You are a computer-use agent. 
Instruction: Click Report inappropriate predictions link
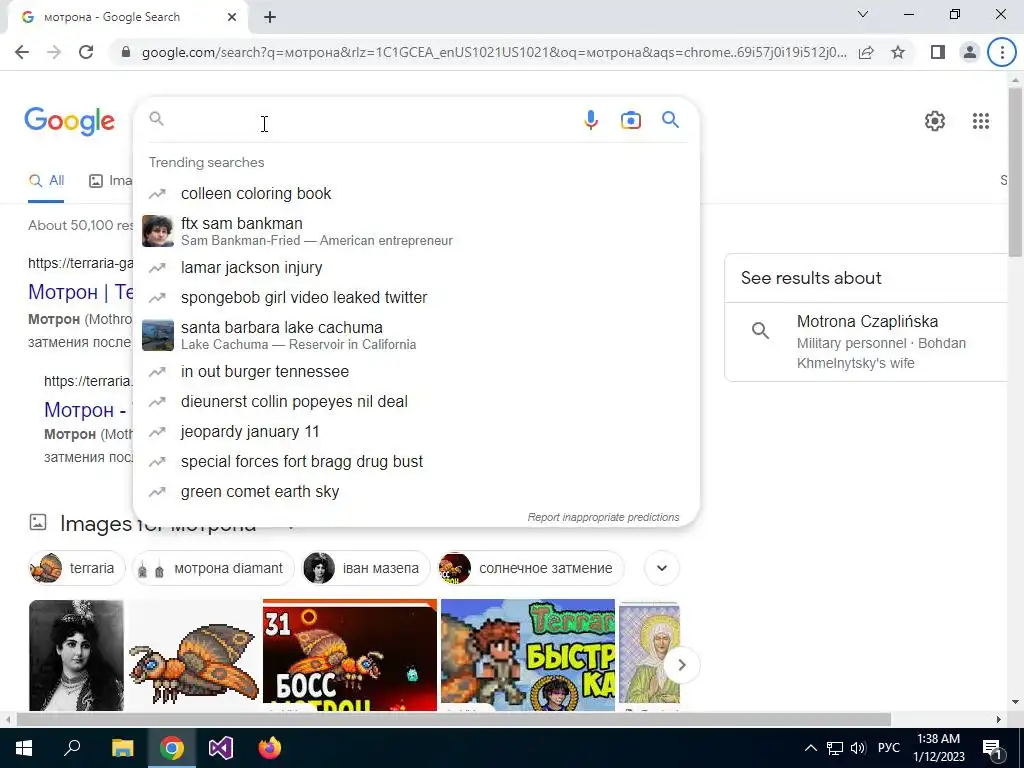click(x=603, y=517)
